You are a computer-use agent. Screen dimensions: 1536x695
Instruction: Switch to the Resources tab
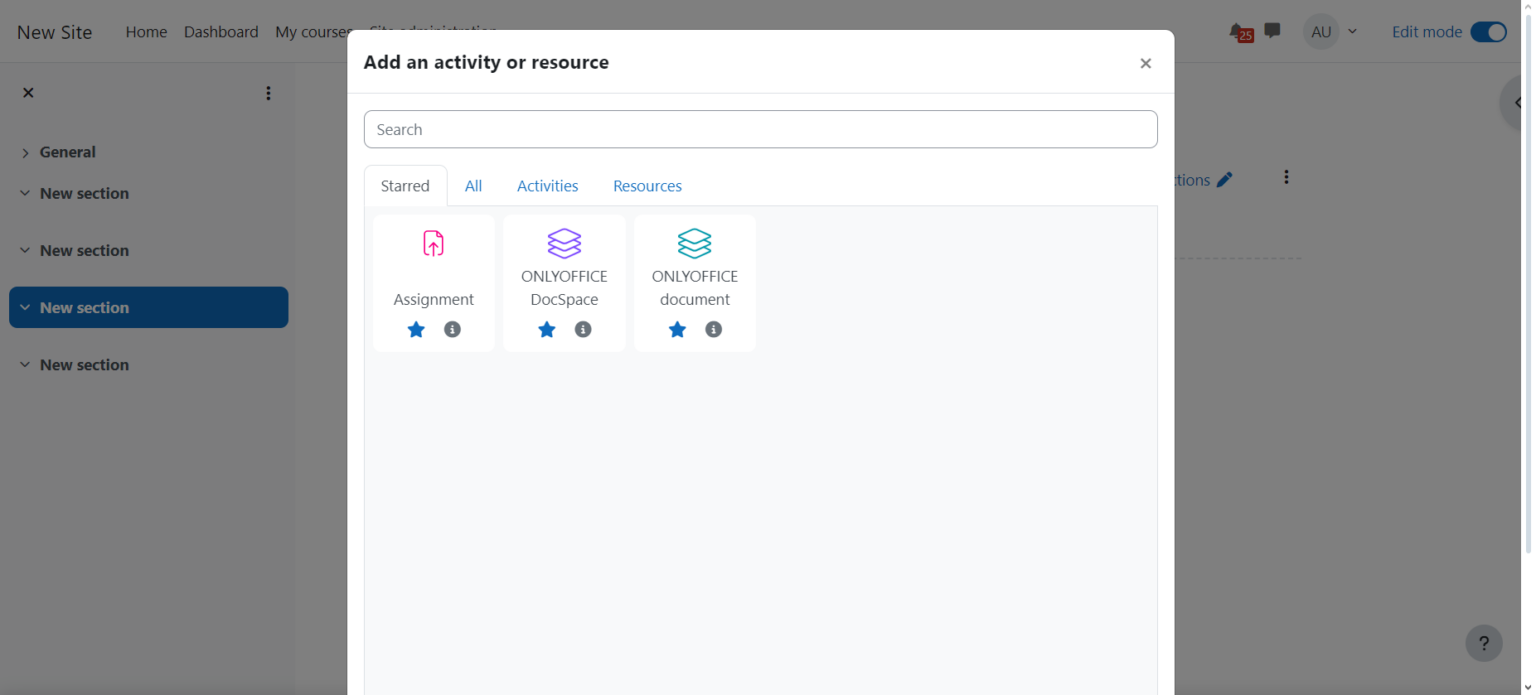(647, 186)
